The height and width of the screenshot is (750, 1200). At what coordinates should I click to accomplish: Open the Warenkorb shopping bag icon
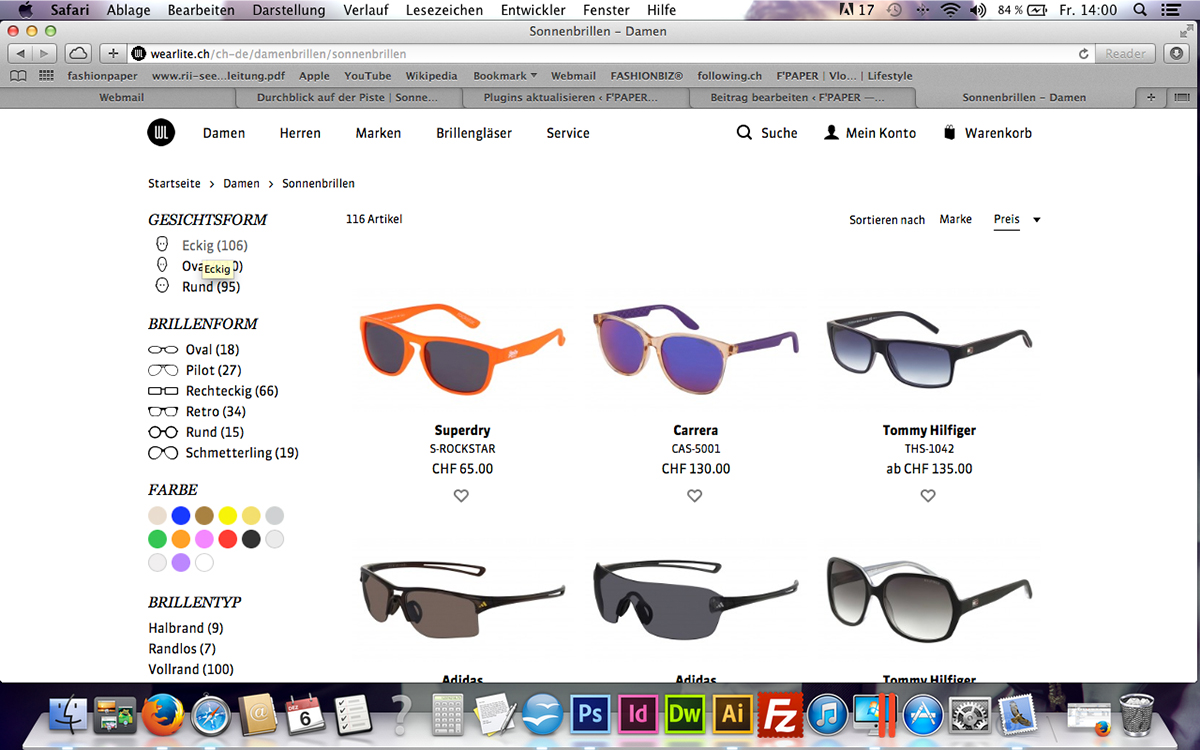click(x=950, y=132)
